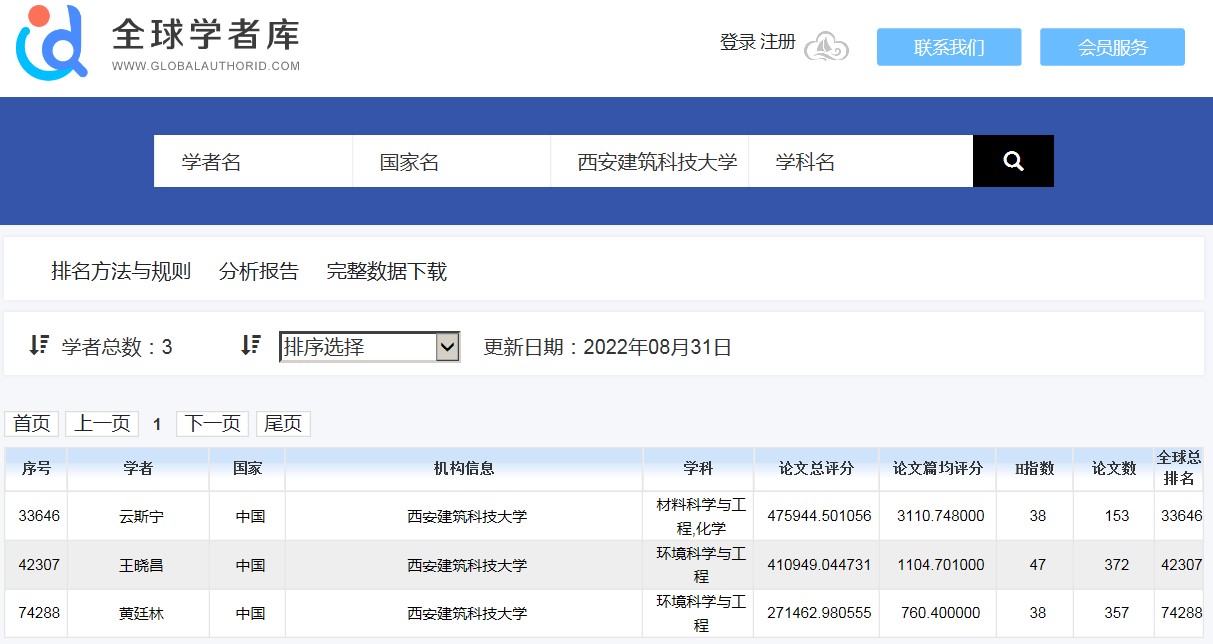Click the 更新日期：2022年08月31日 text
Screen dimensions: 1213x644
pos(608,347)
